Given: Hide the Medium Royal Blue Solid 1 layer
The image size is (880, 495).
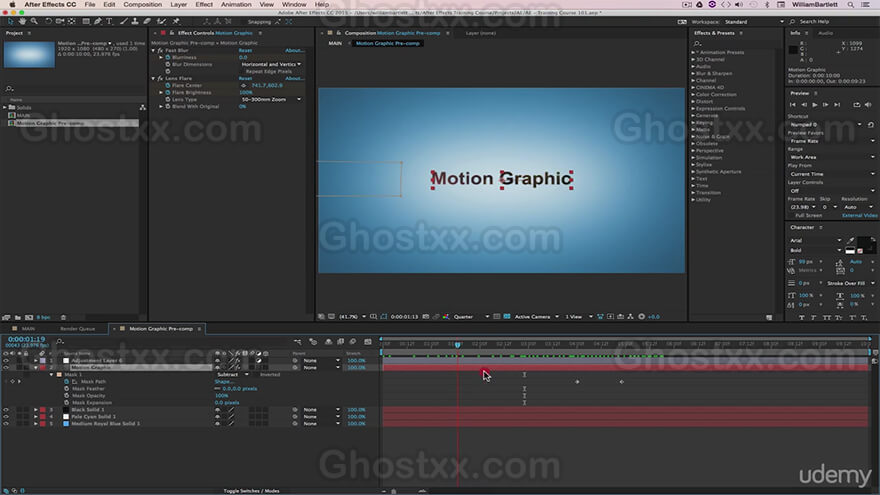Looking at the screenshot, I should click(6, 424).
